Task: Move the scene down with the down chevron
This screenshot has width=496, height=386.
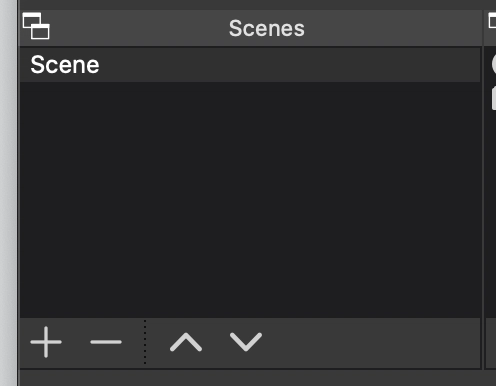Action: (246, 342)
